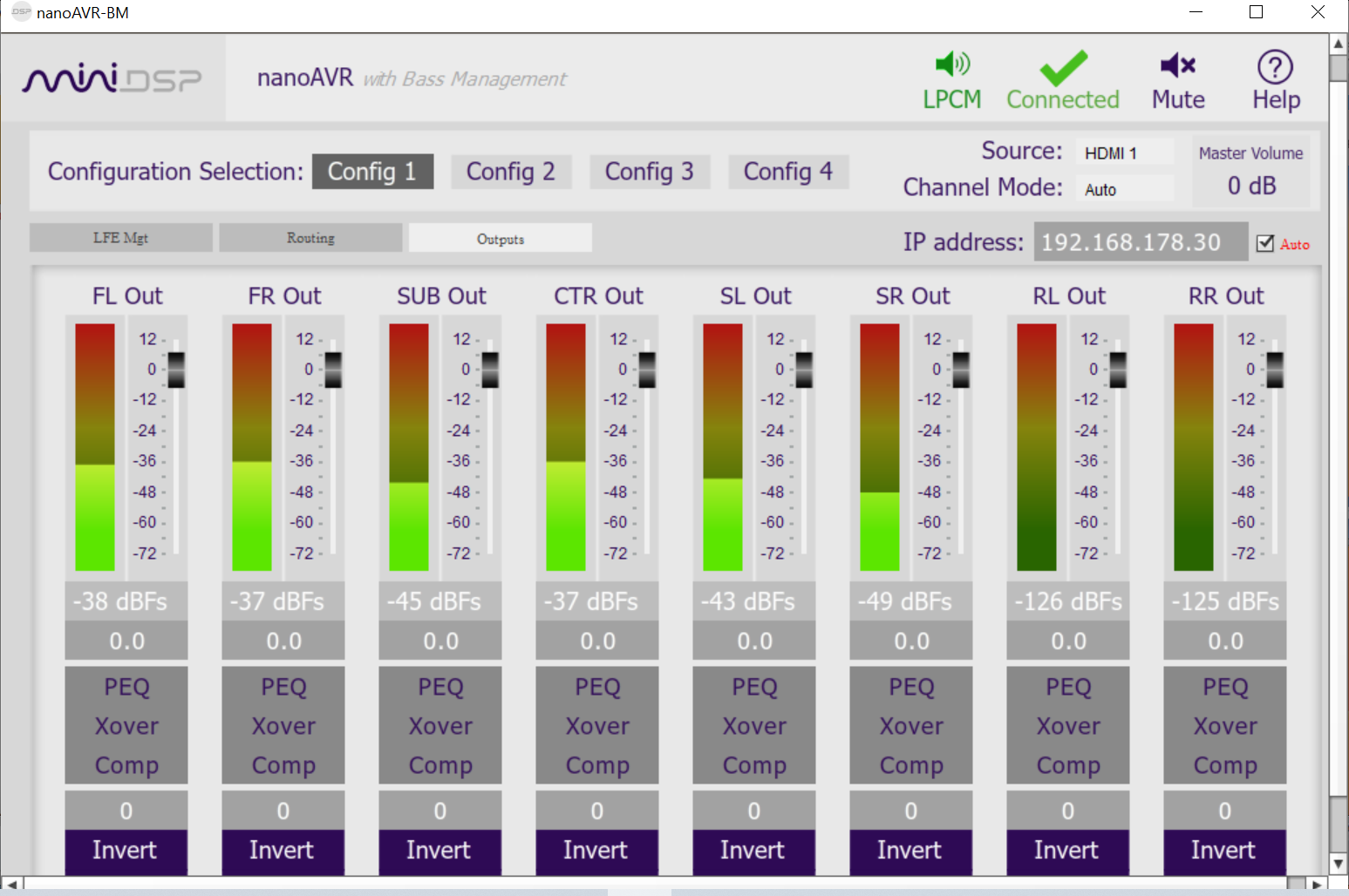This screenshot has width=1349, height=896.
Task: Click the miniDSP logo
Action: [112, 78]
